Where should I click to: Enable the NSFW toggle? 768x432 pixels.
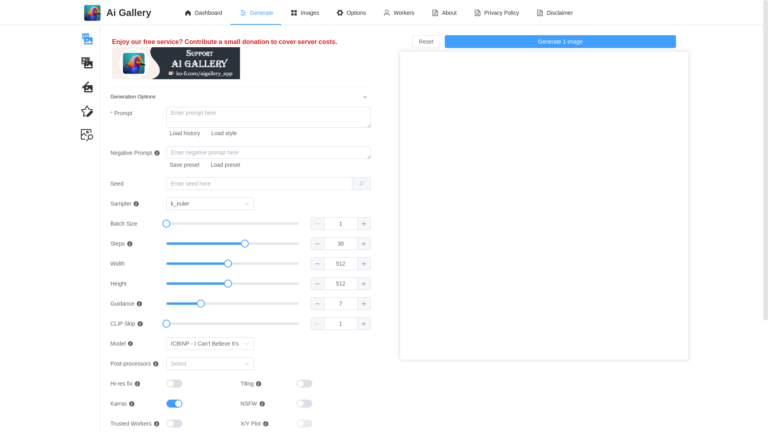click(x=304, y=403)
